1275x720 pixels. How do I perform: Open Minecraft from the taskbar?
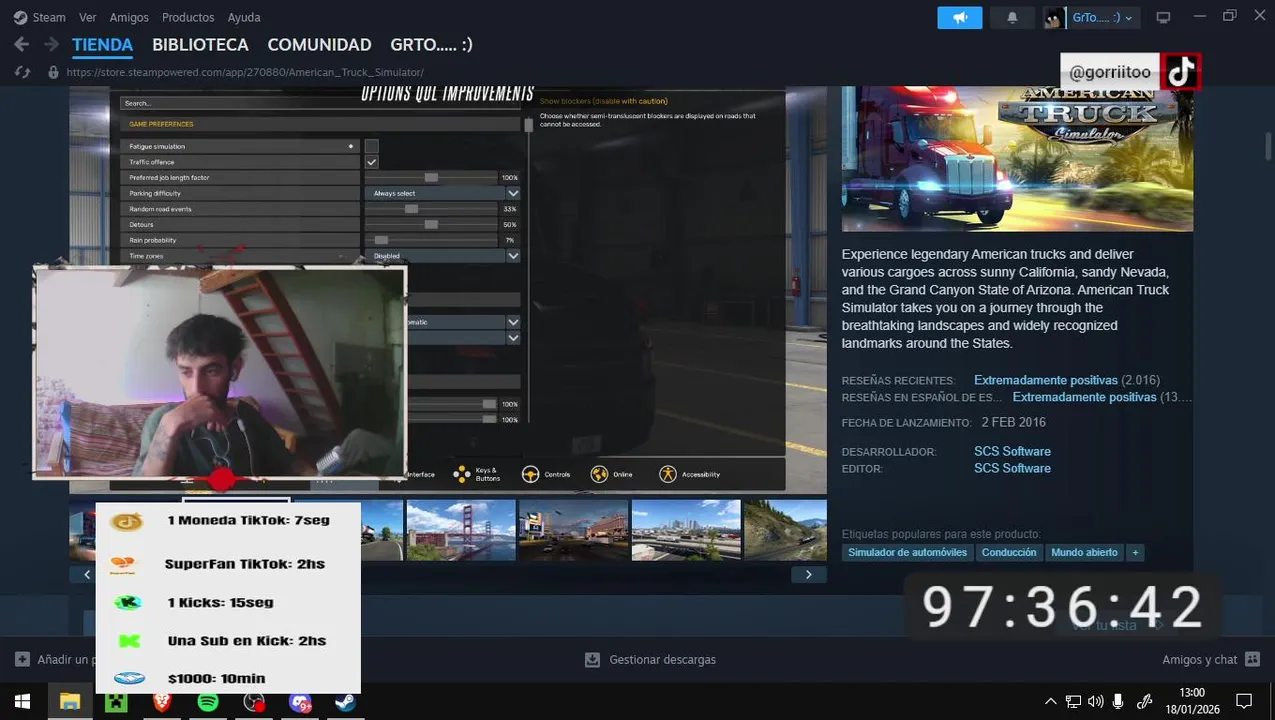pyautogui.click(x=116, y=702)
